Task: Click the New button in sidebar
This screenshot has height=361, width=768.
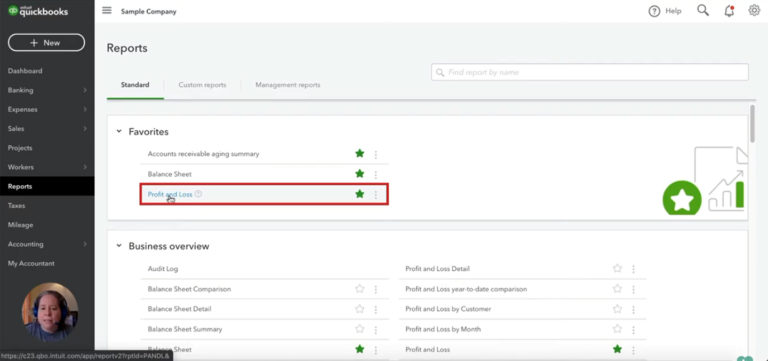Action: click(47, 43)
